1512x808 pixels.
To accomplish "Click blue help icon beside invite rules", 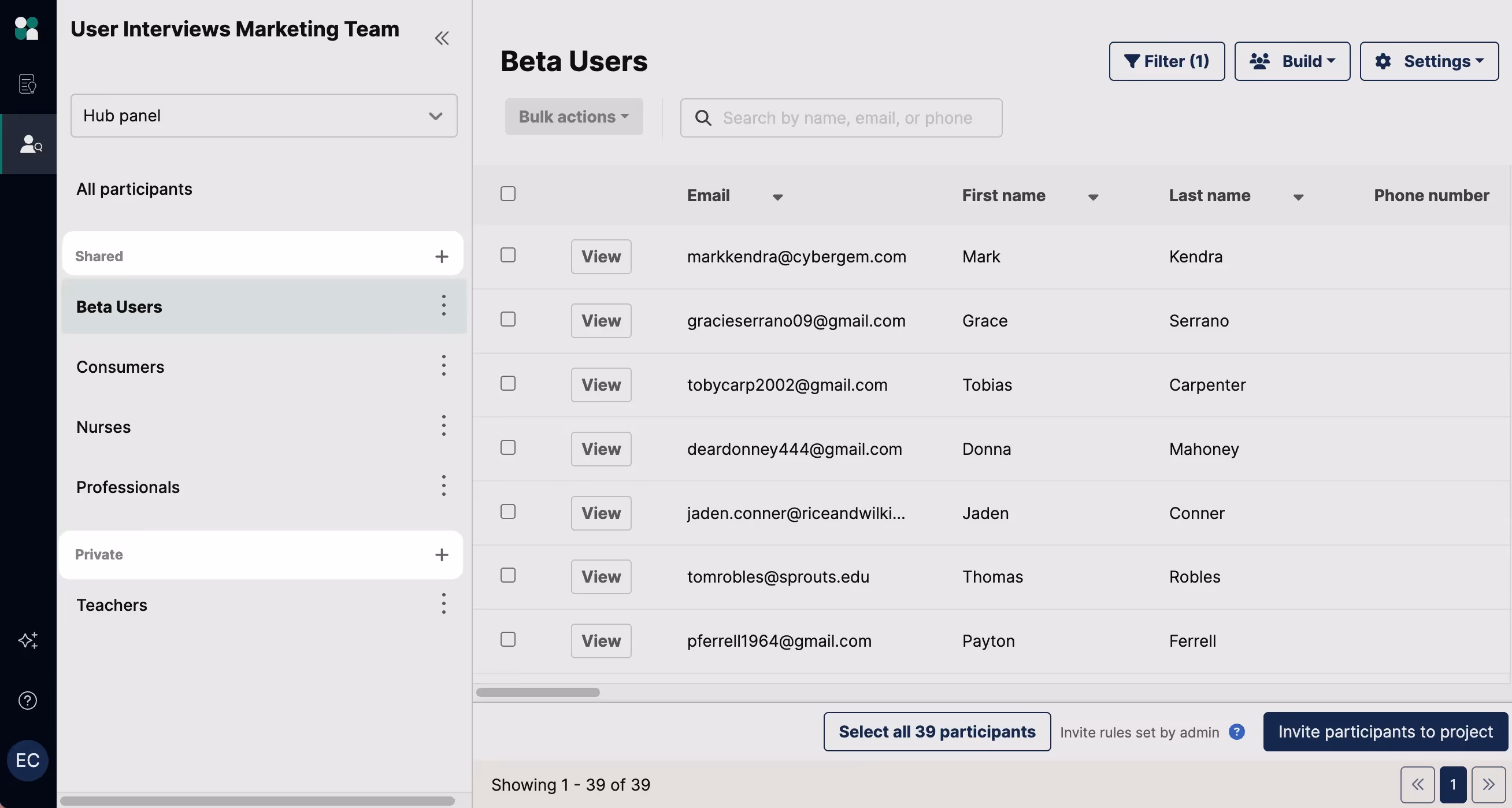I will tap(1237, 732).
